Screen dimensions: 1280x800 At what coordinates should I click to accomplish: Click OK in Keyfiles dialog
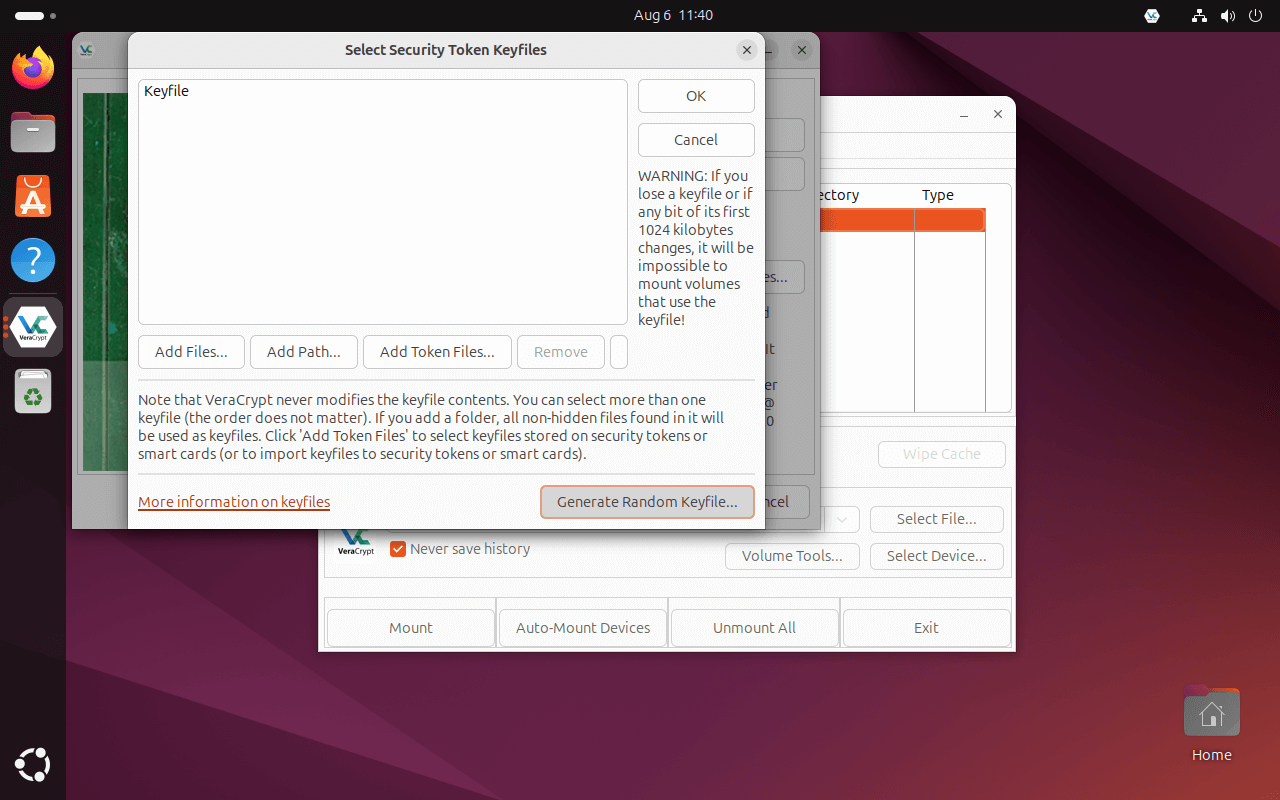(x=696, y=96)
